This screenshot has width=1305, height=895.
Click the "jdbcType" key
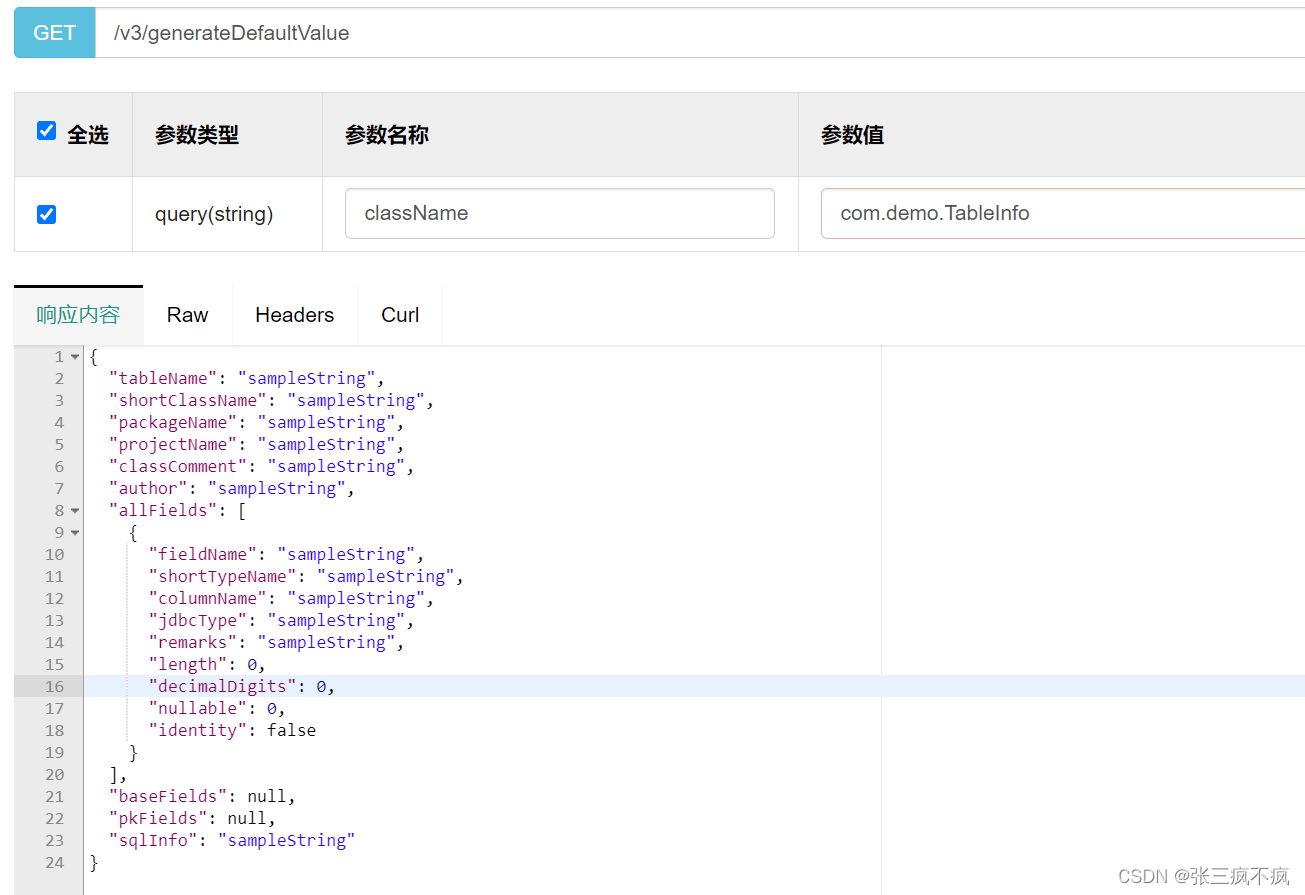198,620
